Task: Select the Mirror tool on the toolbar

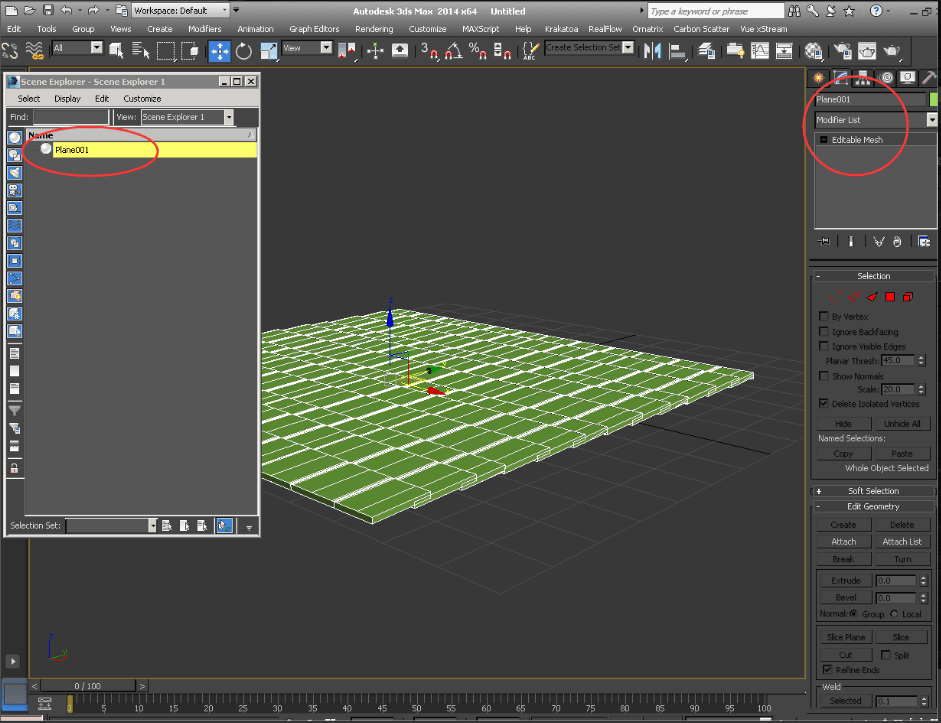Action: coord(655,52)
